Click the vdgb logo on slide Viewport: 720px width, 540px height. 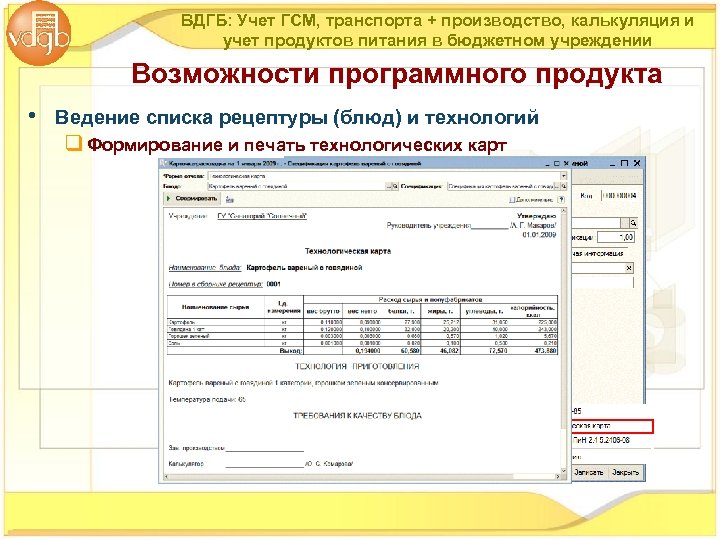coord(39,34)
